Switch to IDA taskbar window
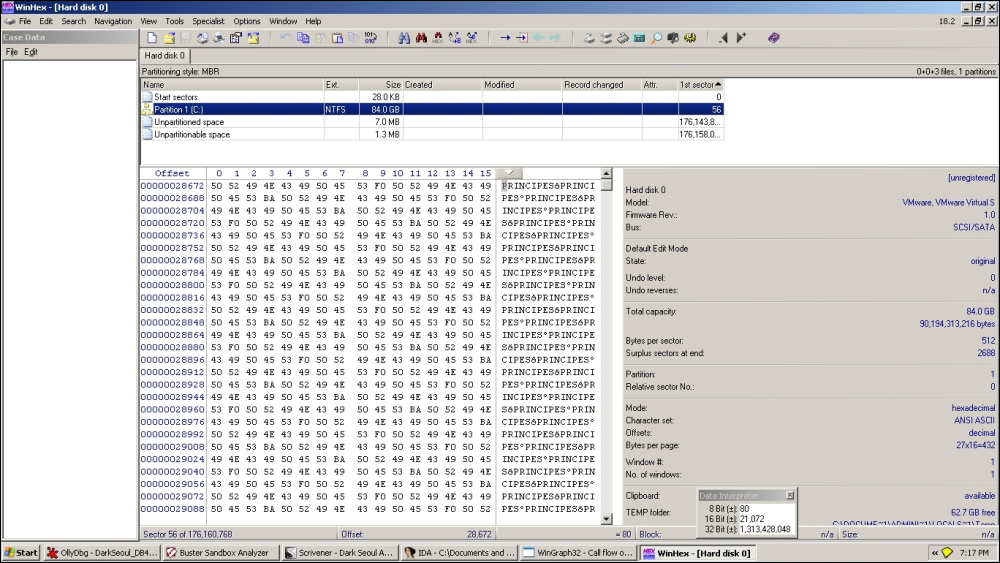This screenshot has width=1000, height=563. click(459, 553)
